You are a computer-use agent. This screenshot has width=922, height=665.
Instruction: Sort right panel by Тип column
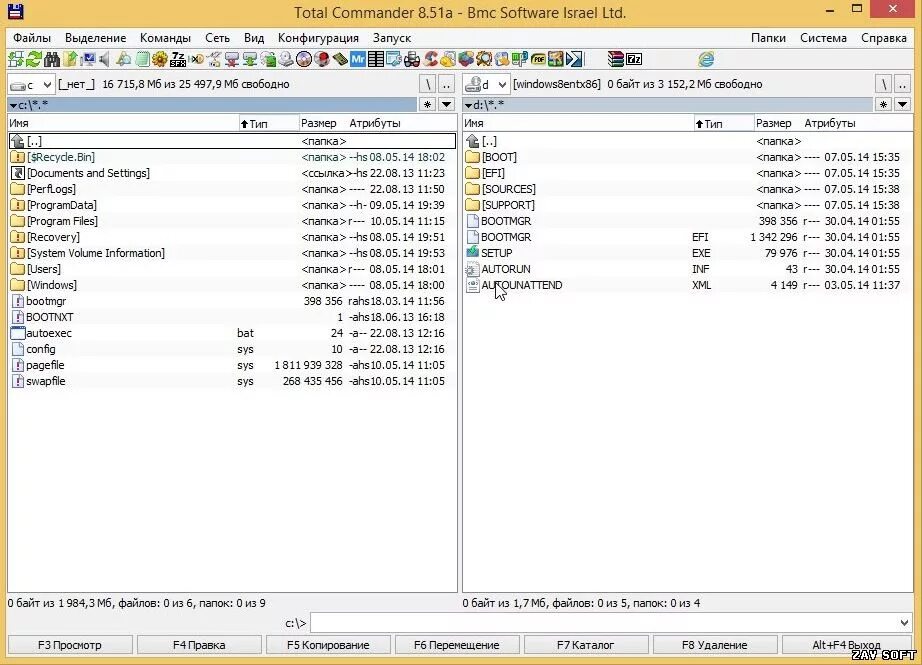tap(723, 123)
